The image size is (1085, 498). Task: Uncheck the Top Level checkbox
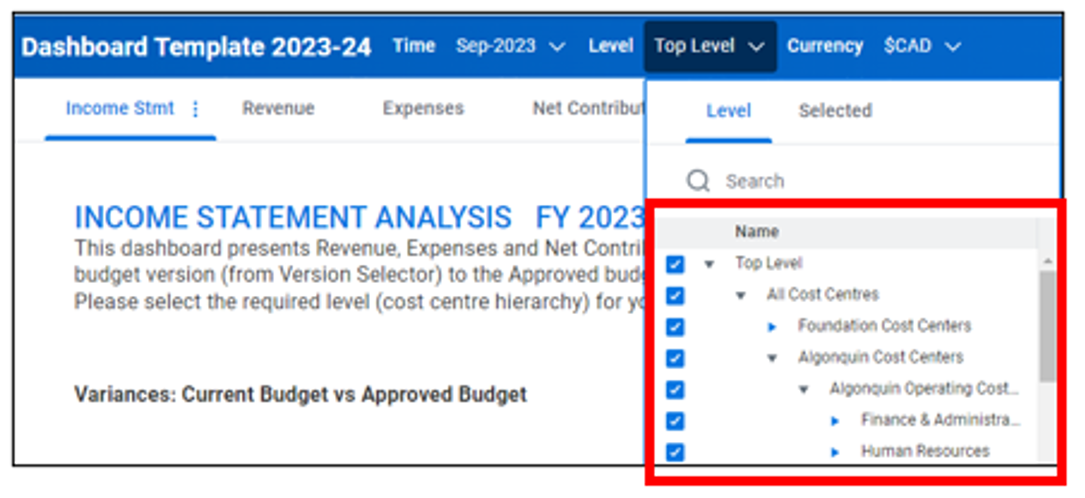point(675,264)
